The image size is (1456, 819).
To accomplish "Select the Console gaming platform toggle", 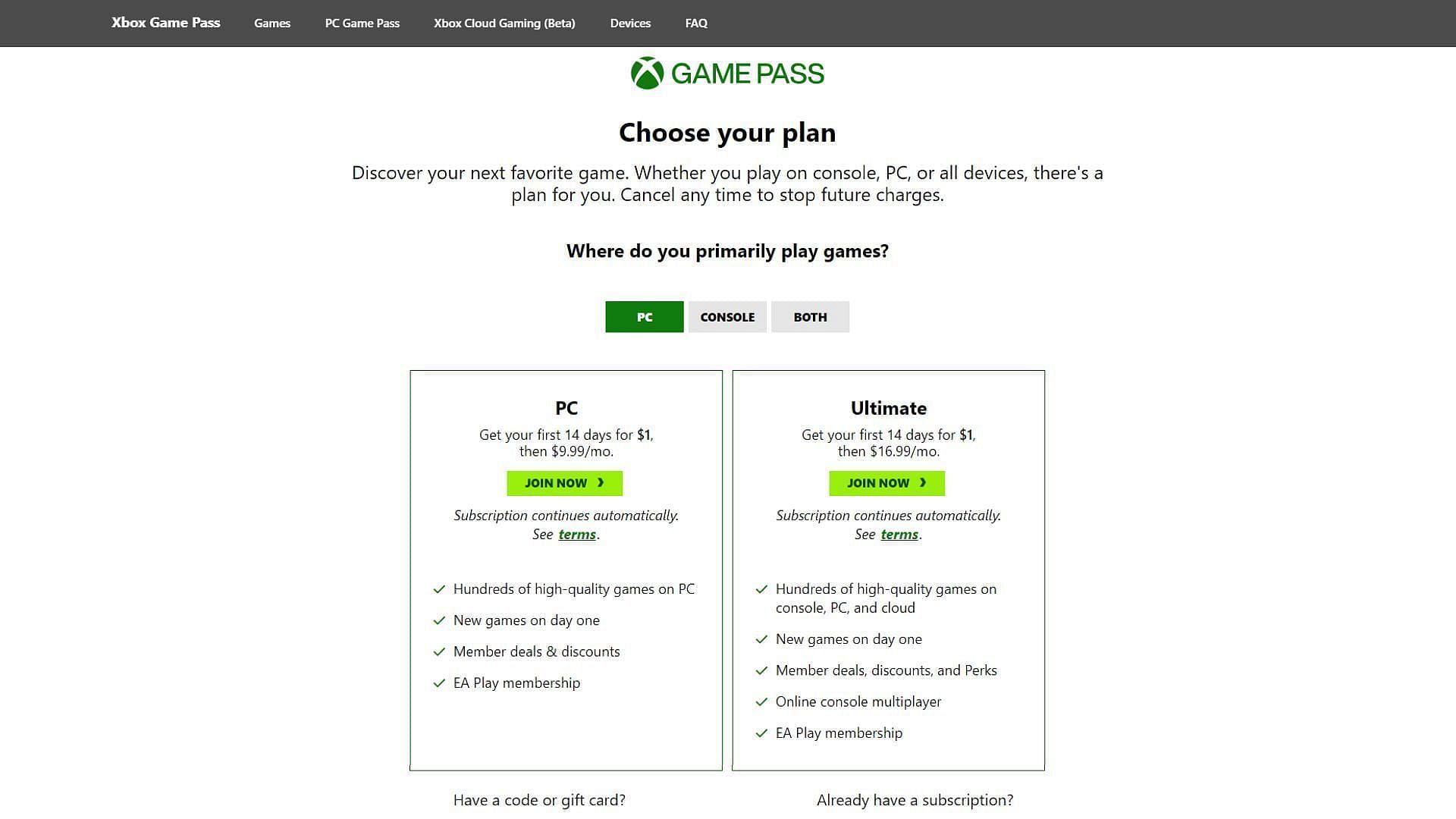I will (x=727, y=317).
